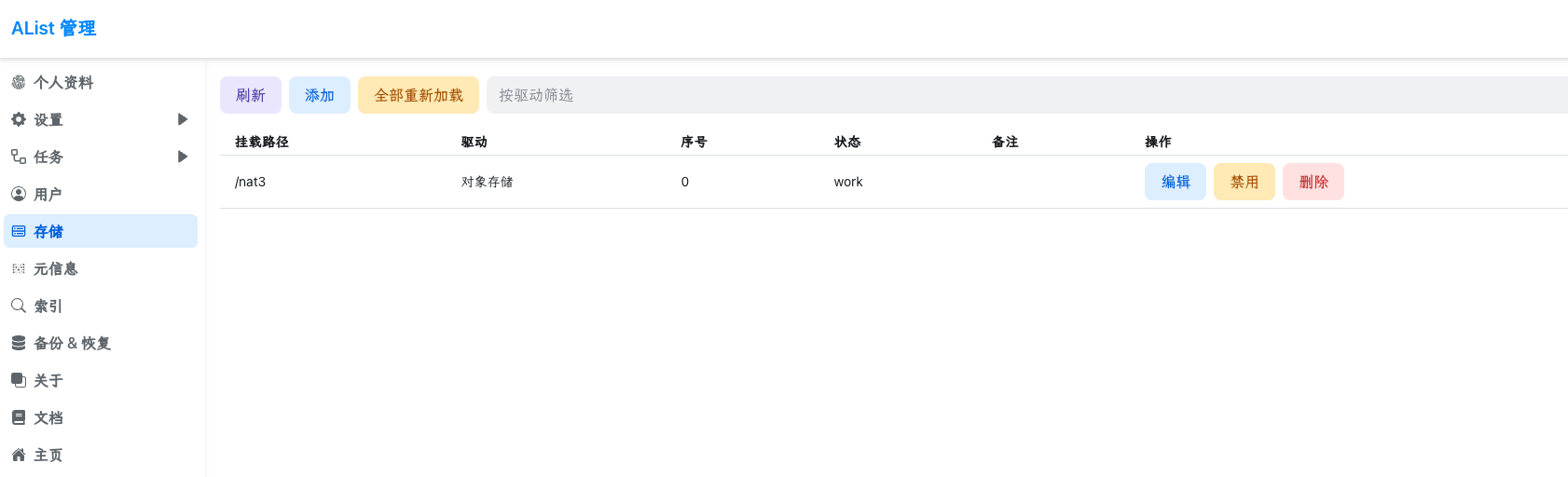The width and height of the screenshot is (1568, 477).
Task: Expand the 任务 submenu arrow
Action: pyautogui.click(x=183, y=157)
